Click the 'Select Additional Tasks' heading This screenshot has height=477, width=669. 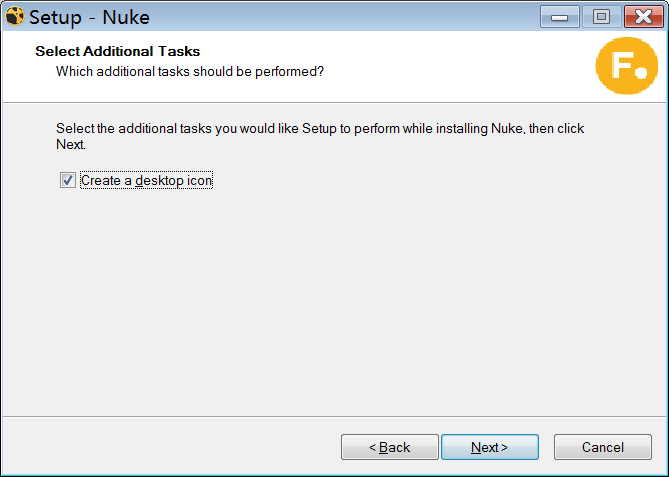point(117,51)
